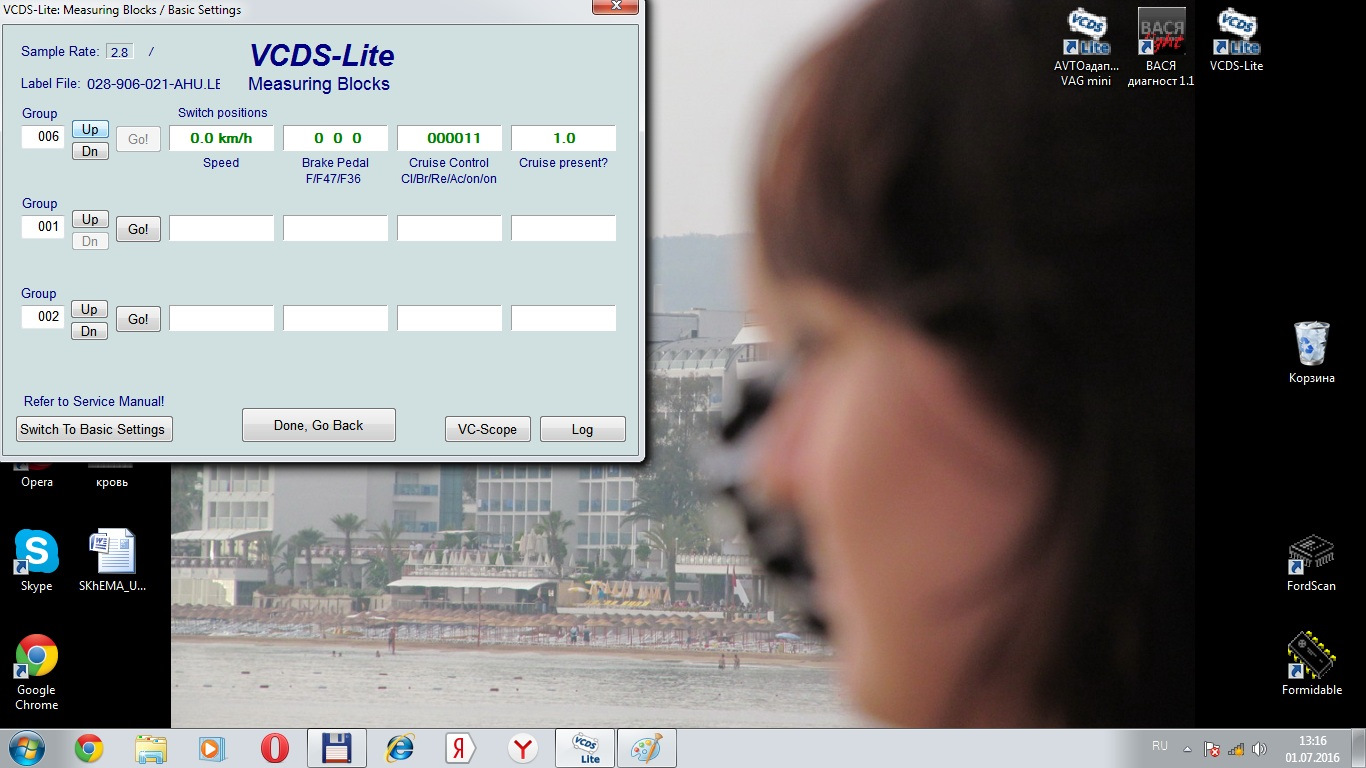Screen dimensions: 1366x768
Task: Decrease Group 006 with its Dn button
Action: tap(90, 151)
